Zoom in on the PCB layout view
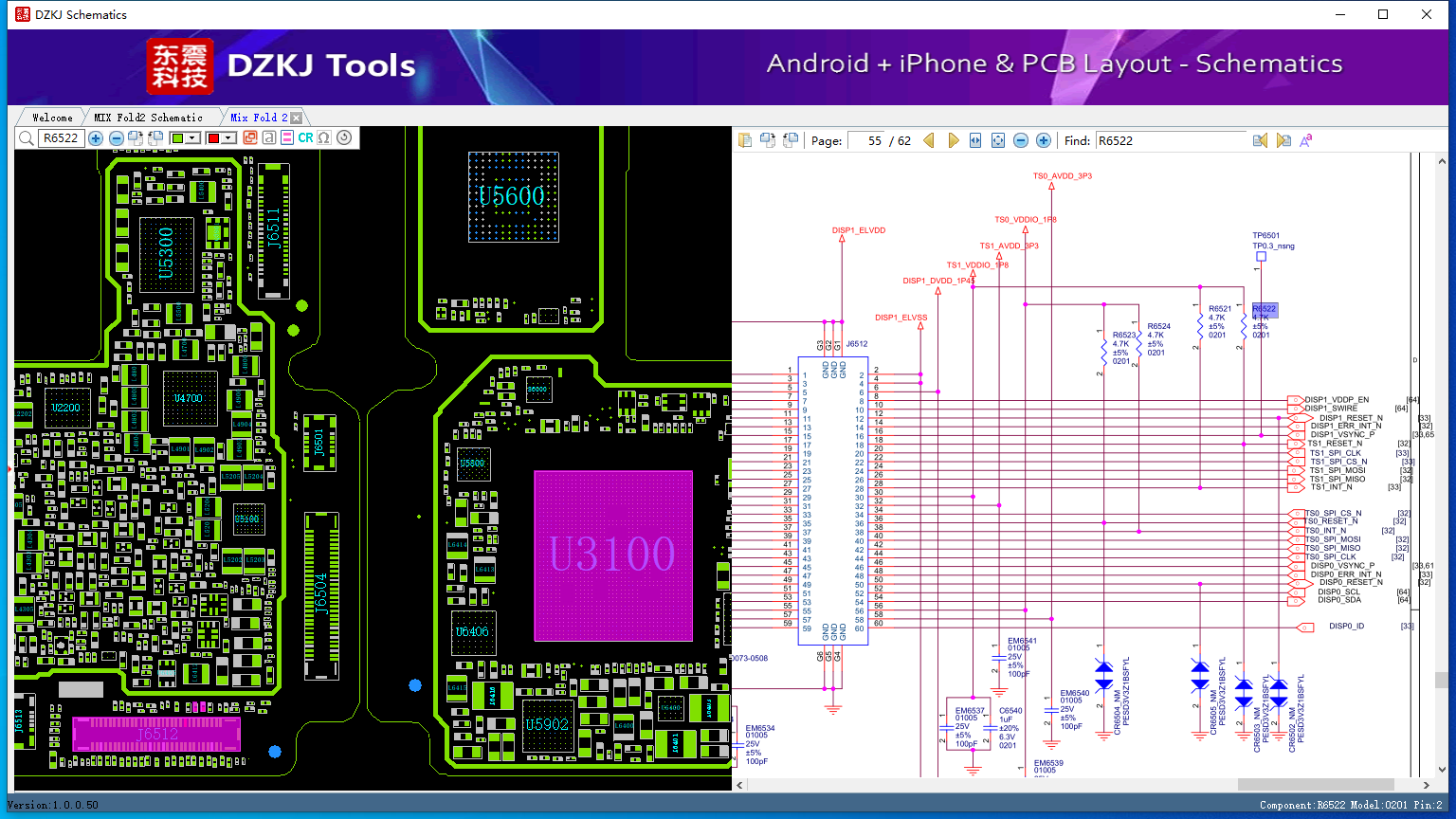 [96, 138]
